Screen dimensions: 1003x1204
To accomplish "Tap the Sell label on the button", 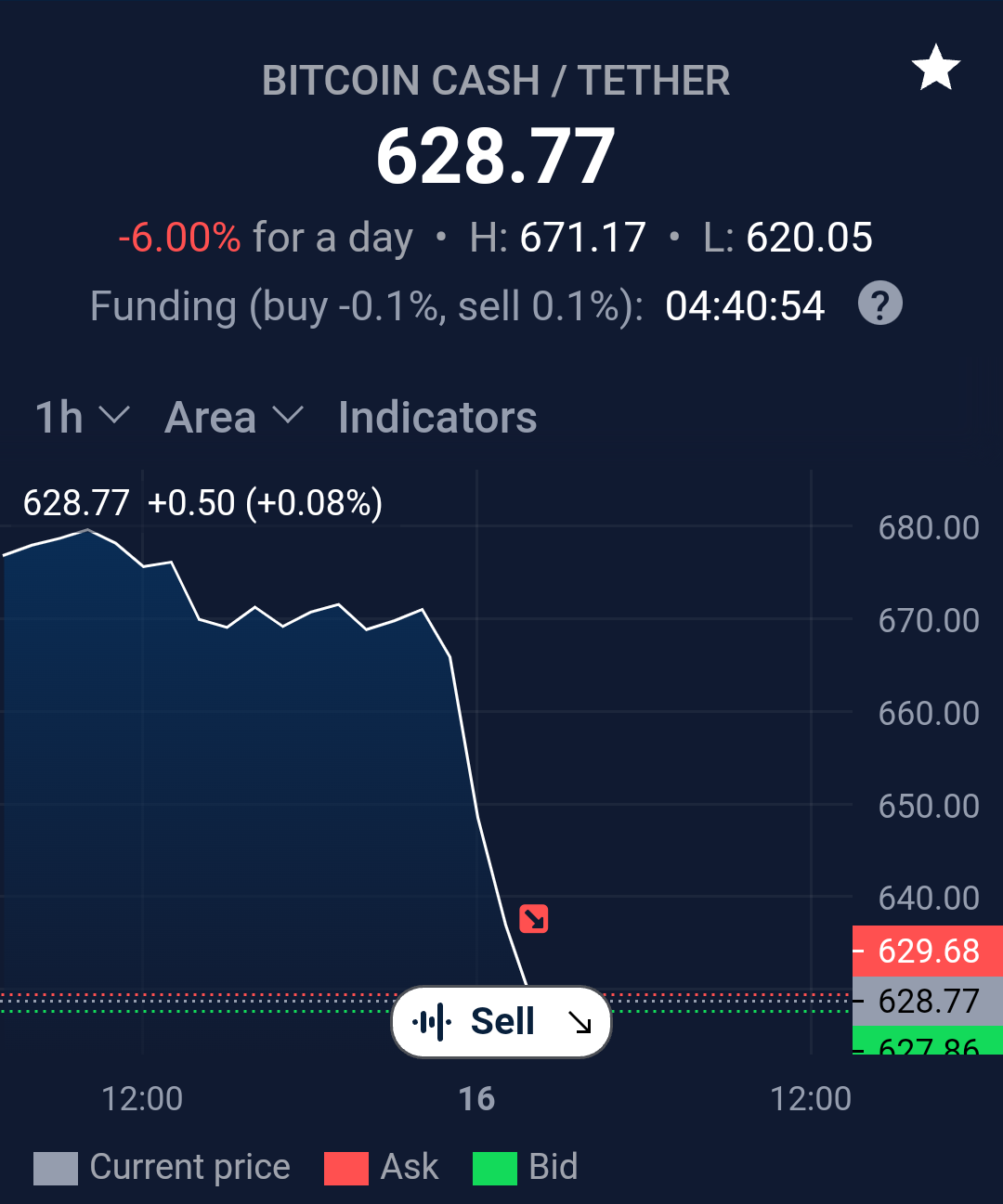I will coord(502,1021).
